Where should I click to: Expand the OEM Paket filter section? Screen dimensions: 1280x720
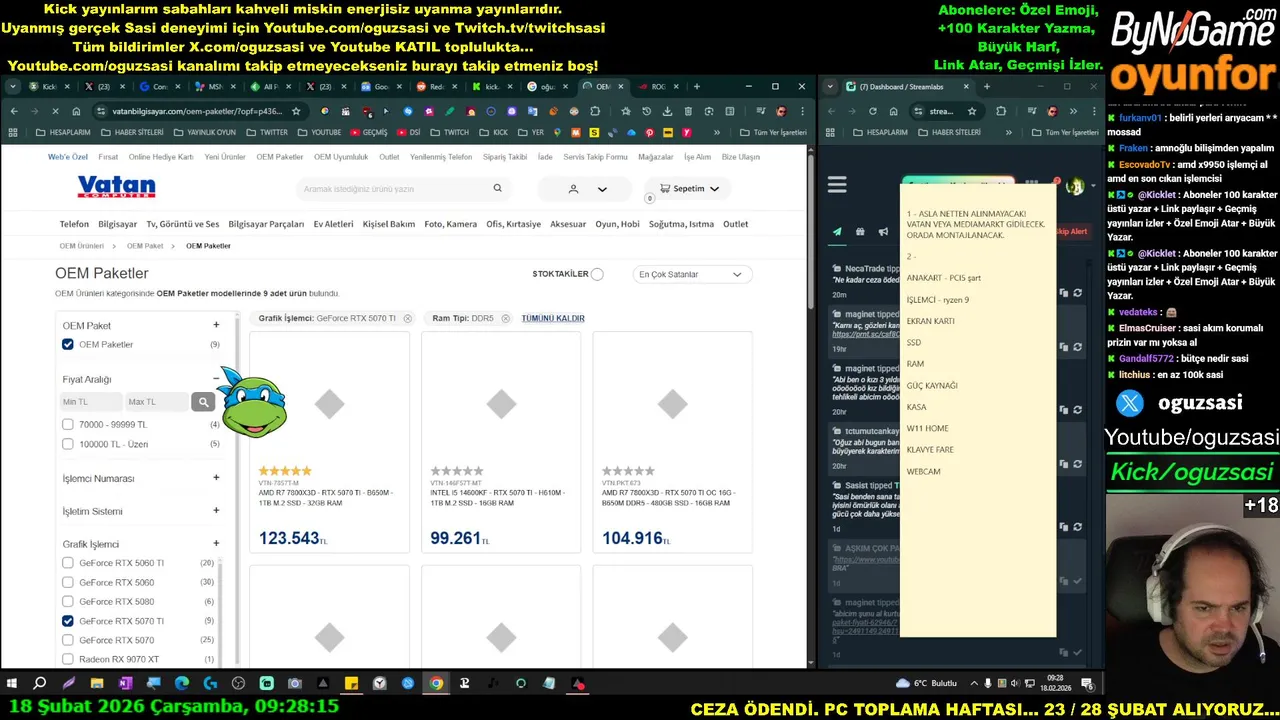click(216, 325)
